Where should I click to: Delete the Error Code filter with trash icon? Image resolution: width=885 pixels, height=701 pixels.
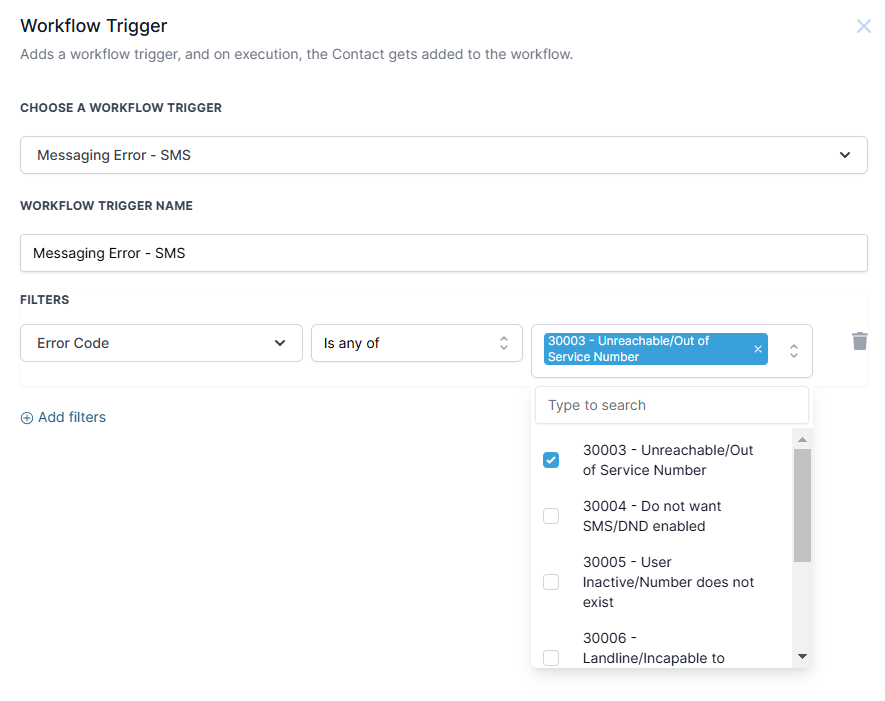point(859,341)
